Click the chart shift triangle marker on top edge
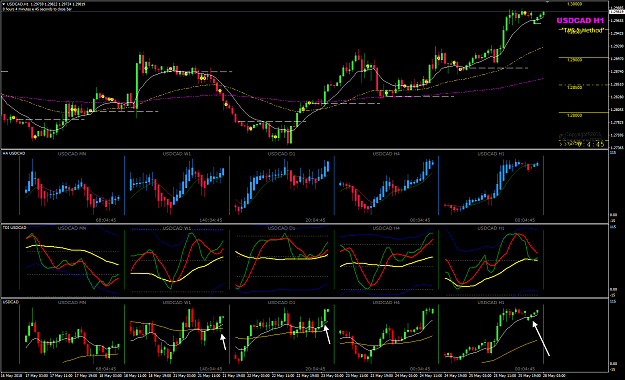Screen dimensions: 625x380 coord(547,2)
